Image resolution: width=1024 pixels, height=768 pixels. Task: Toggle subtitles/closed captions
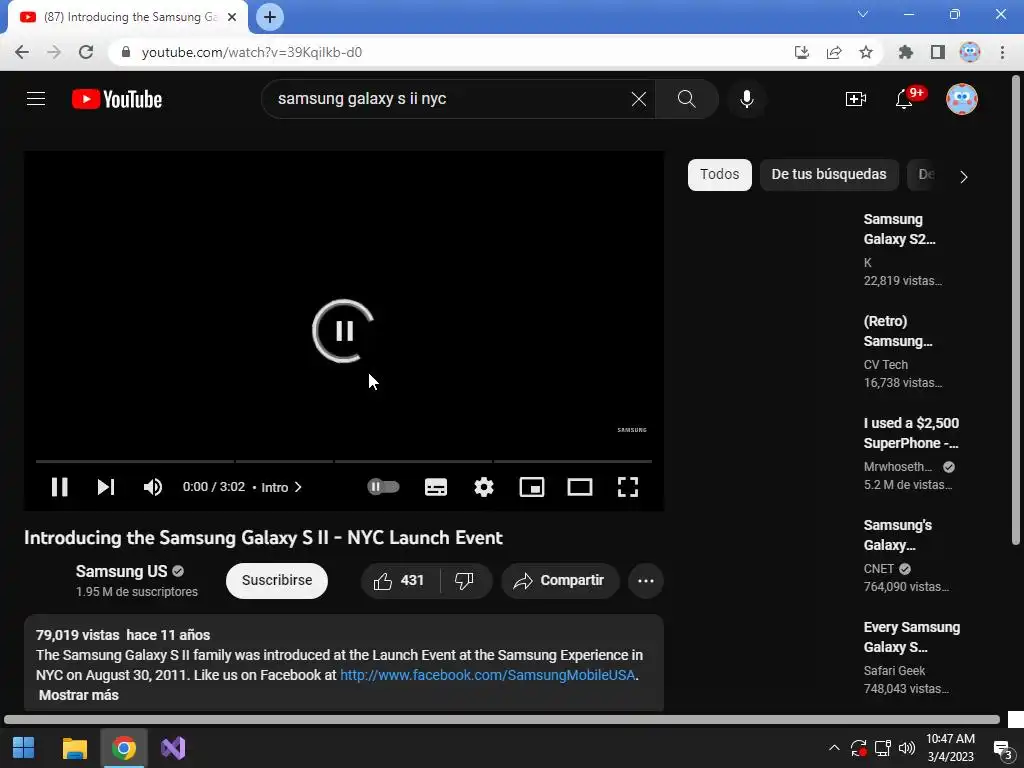pyautogui.click(x=436, y=487)
